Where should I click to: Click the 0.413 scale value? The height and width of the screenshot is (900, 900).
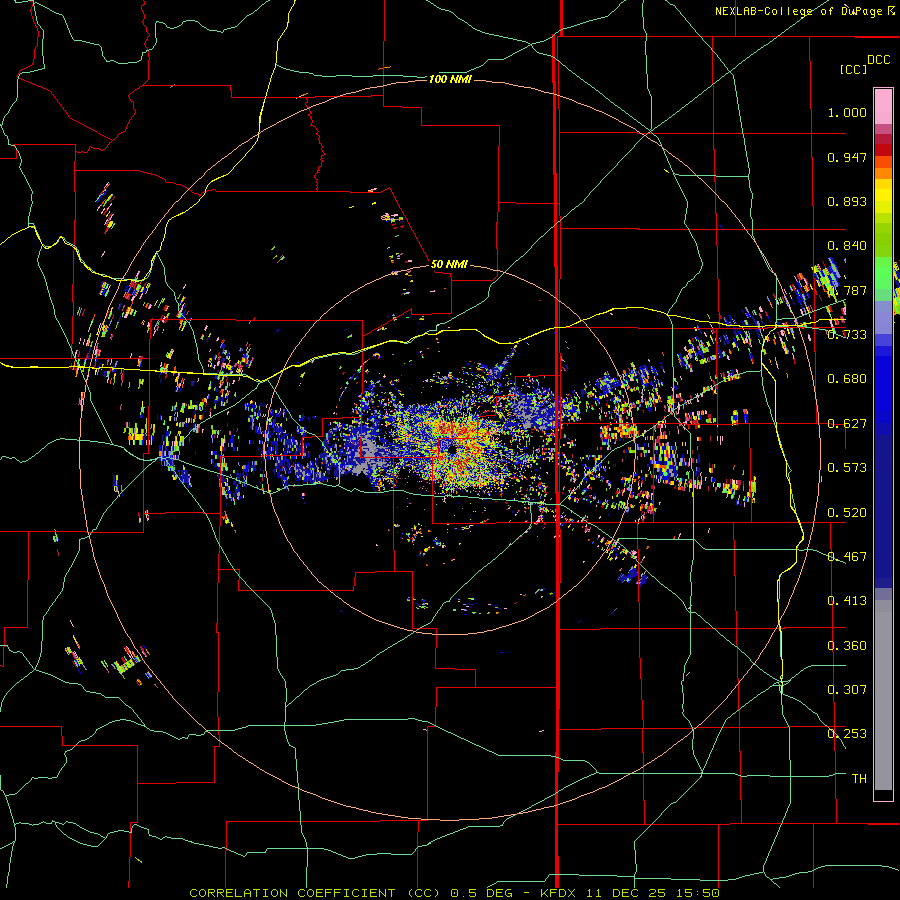point(847,601)
